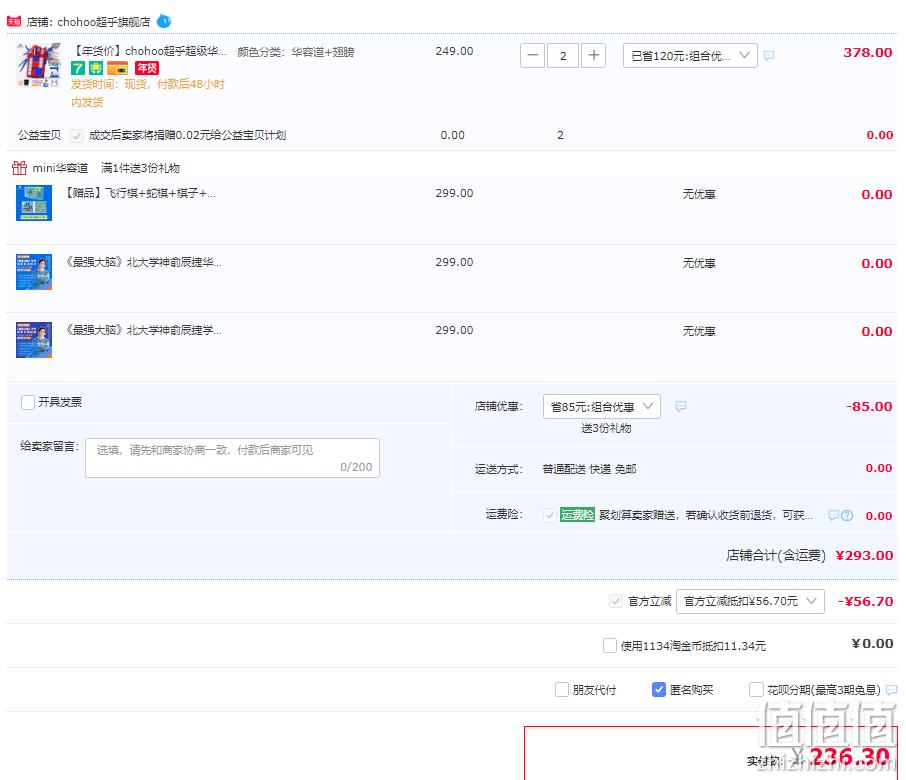Click the green 运费险 label tag
906x780 pixels.
(577, 515)
